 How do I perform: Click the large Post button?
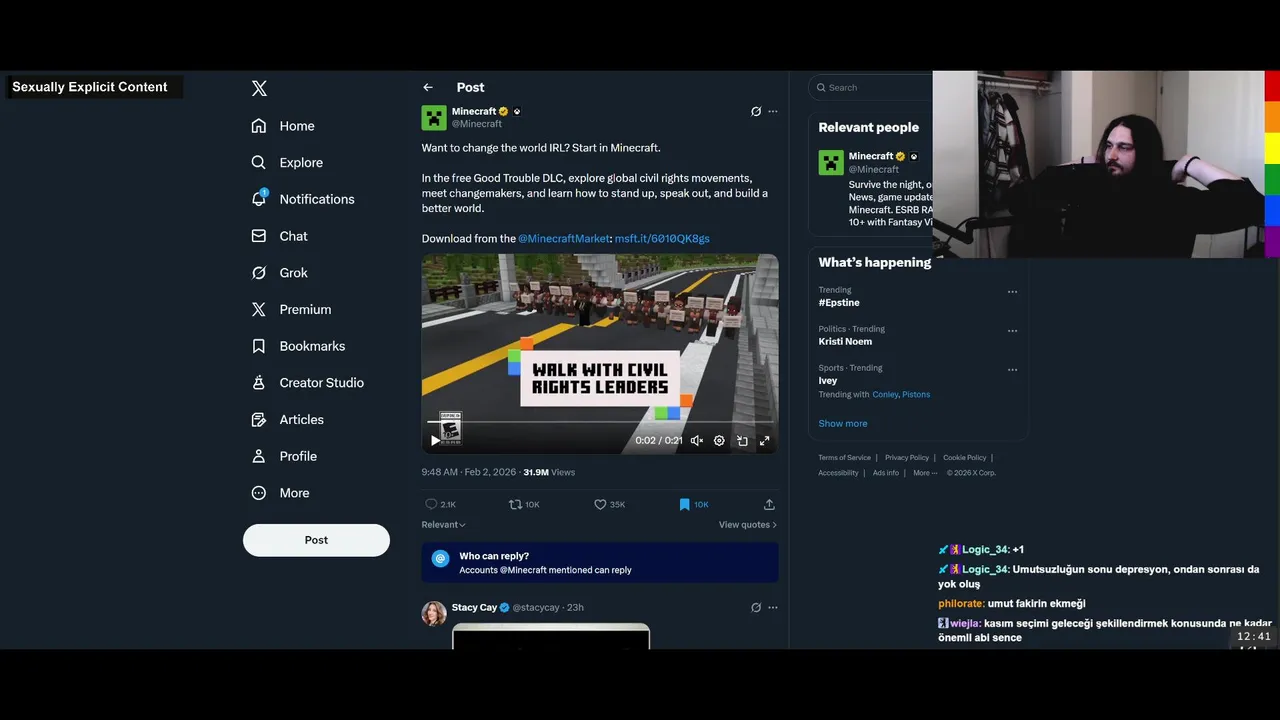(316, 540)
